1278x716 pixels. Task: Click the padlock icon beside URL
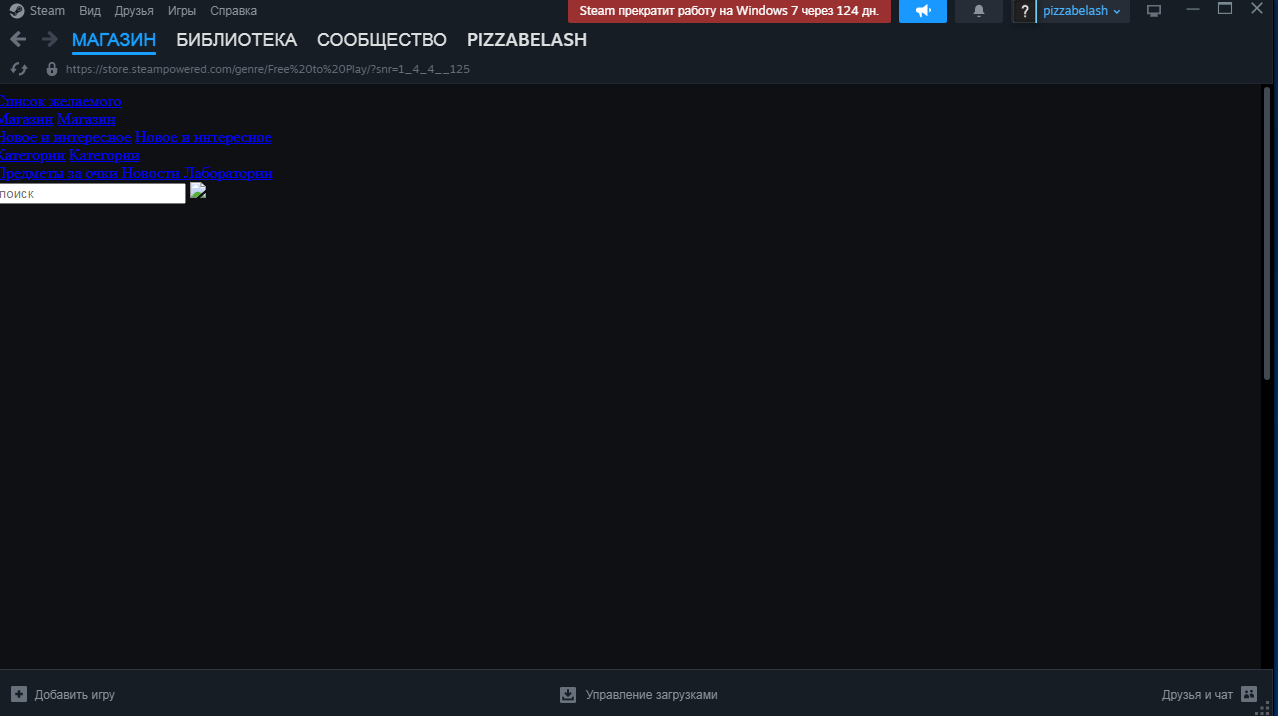[52, 69]
